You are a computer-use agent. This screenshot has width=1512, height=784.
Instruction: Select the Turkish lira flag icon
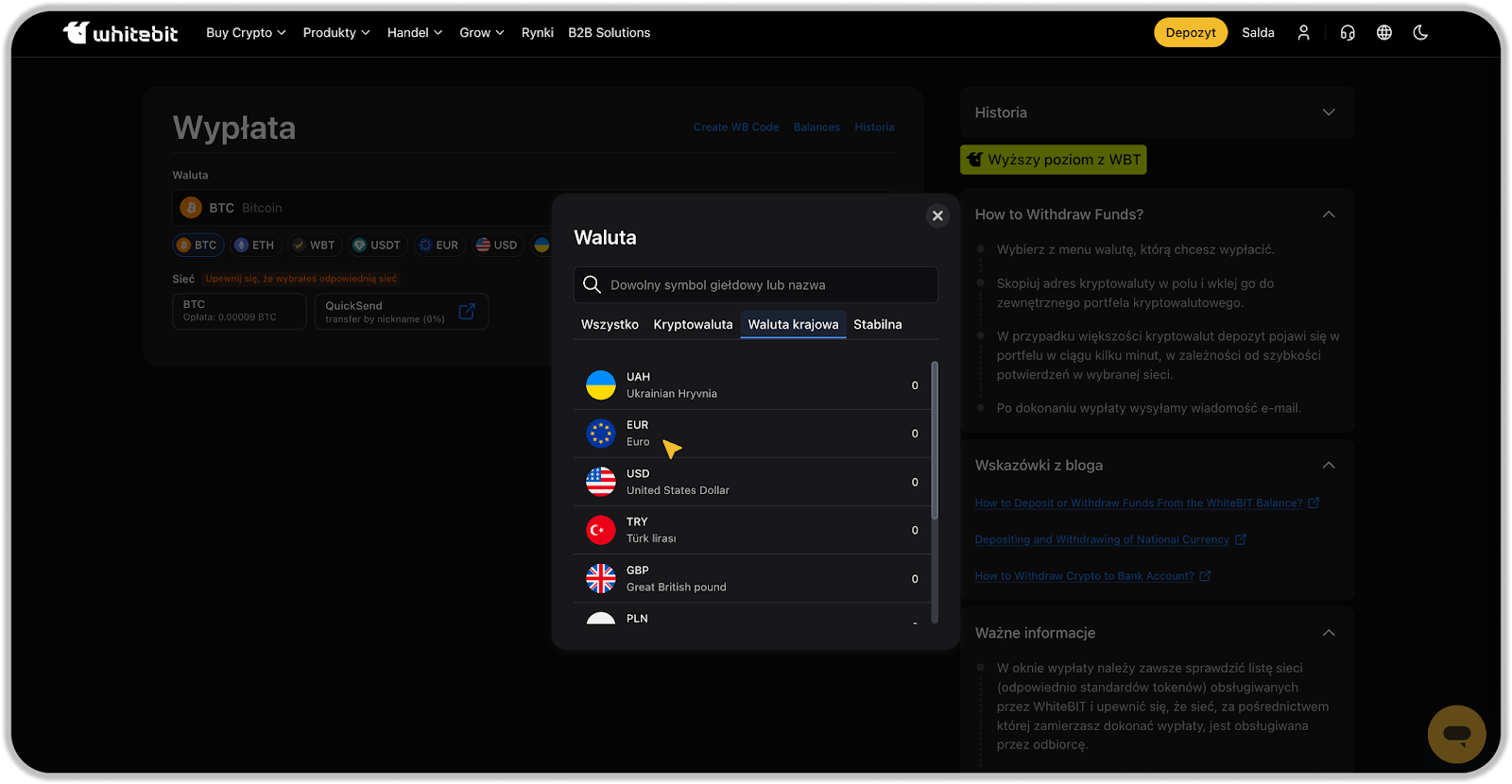(x=600, y=531)
